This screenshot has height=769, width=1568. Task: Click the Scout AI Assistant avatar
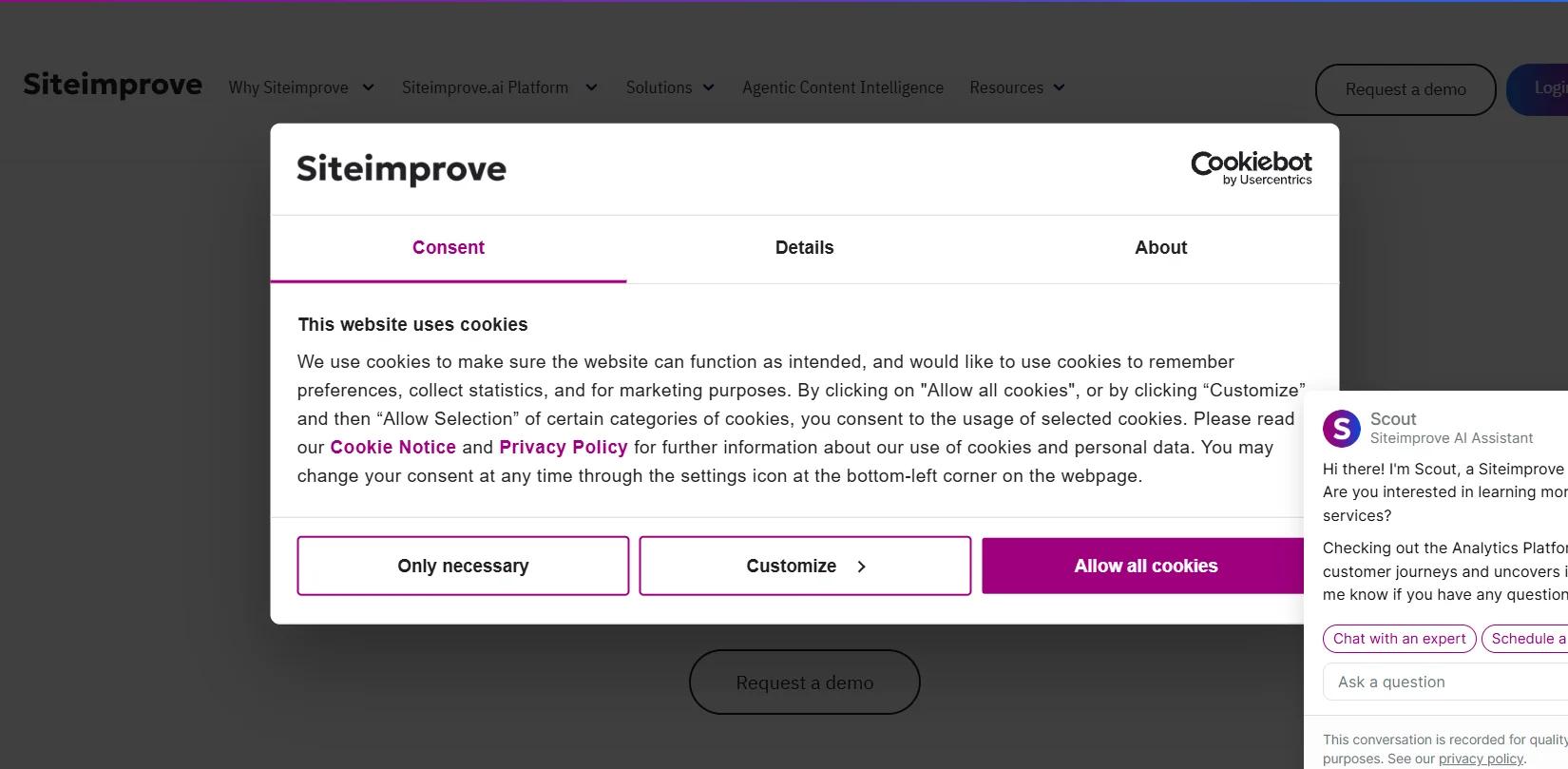[1341, 429]
